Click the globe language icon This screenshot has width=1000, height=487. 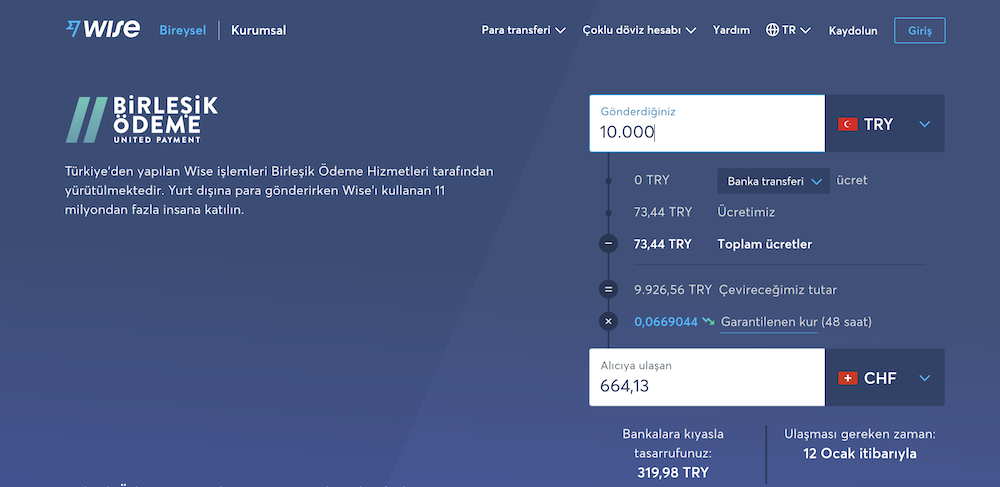tap(772, 30)
